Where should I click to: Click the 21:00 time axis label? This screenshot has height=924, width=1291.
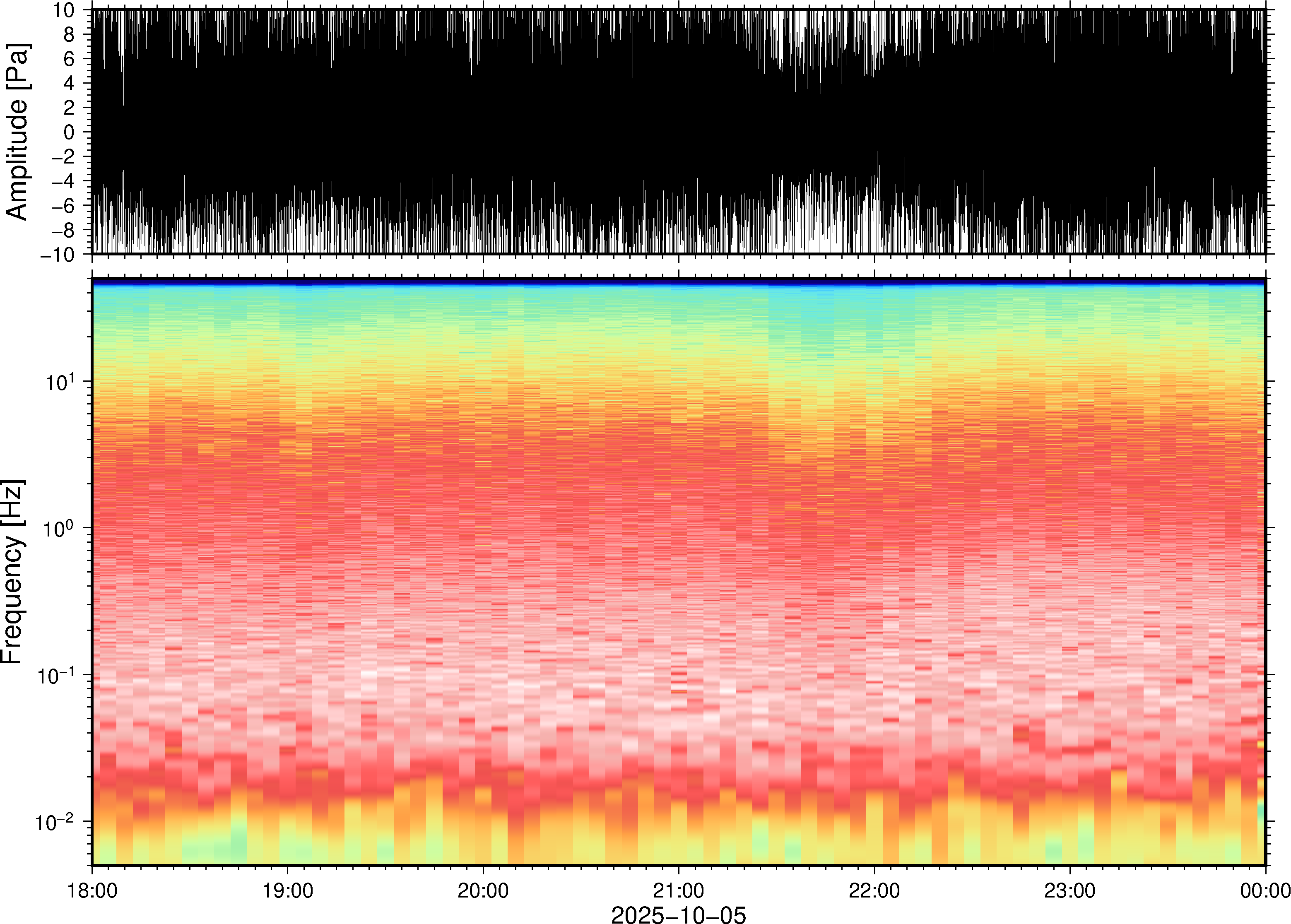tap(678, 890)
